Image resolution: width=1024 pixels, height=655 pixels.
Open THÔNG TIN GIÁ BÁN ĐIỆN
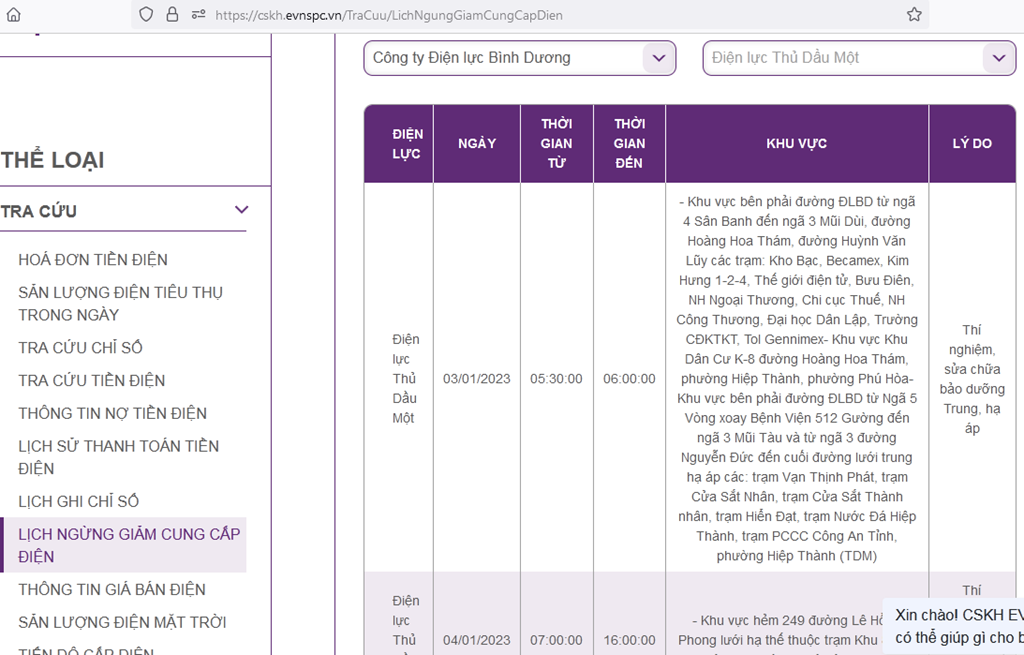pos(112,590)
